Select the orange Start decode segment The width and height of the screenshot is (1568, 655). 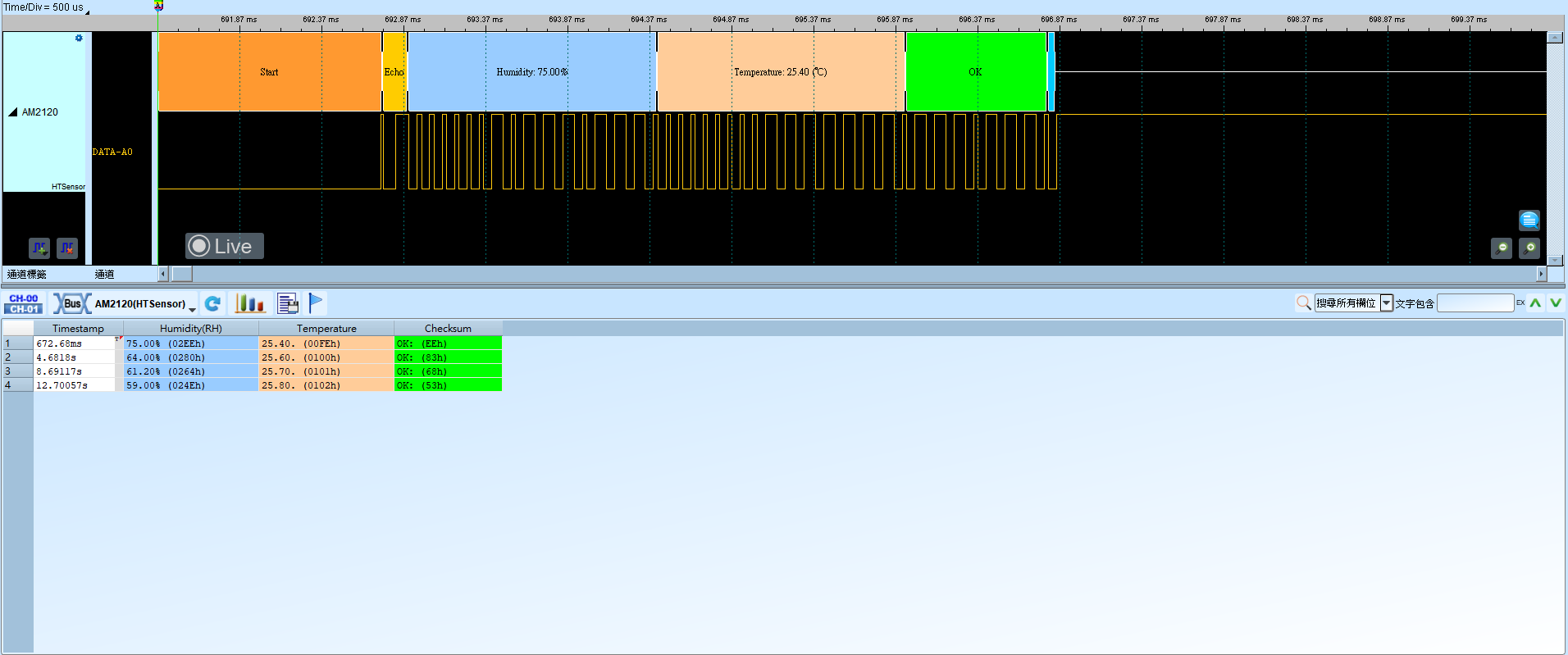point(270,72)
